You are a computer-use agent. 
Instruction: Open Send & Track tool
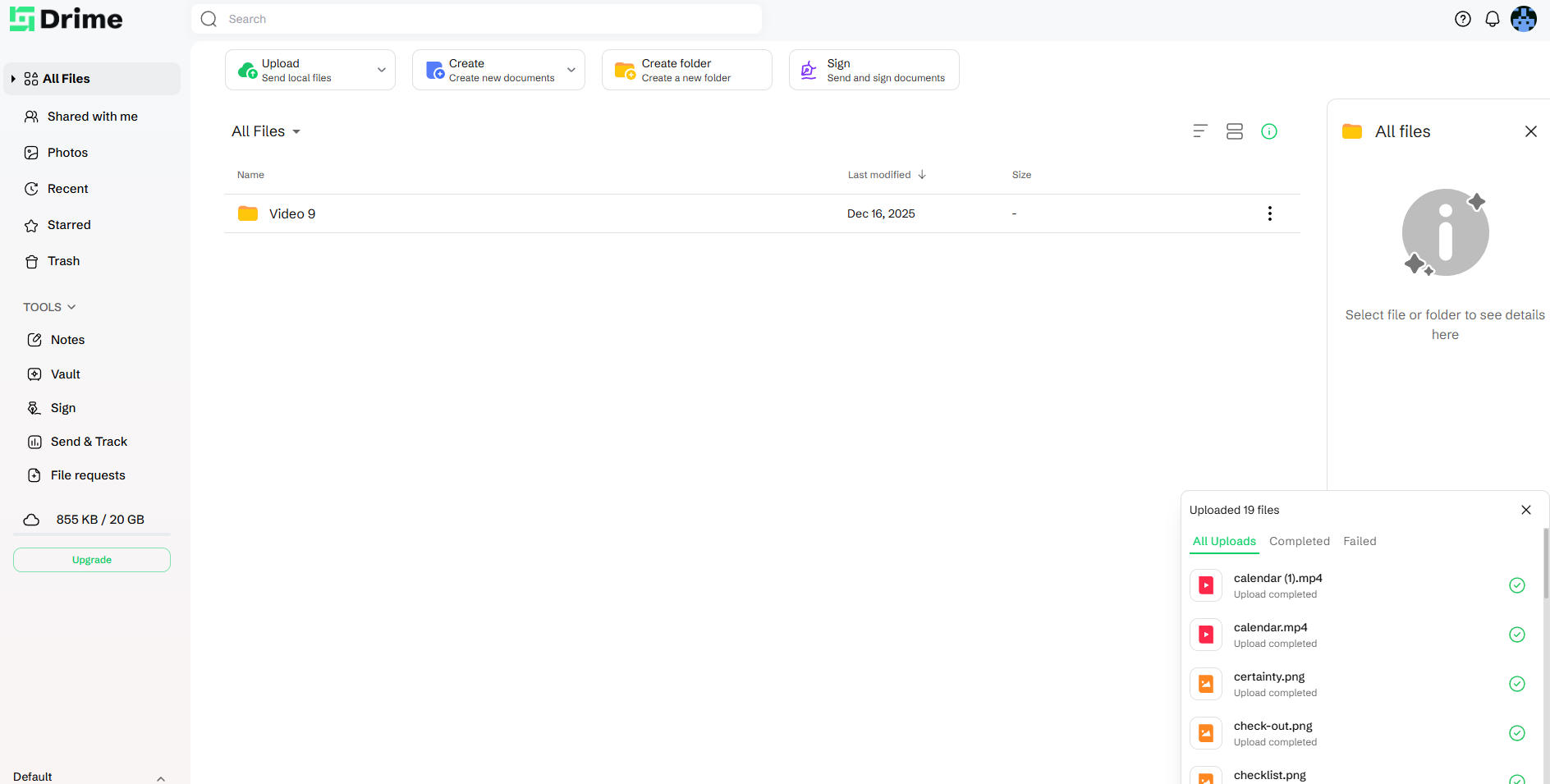[89, 442]
